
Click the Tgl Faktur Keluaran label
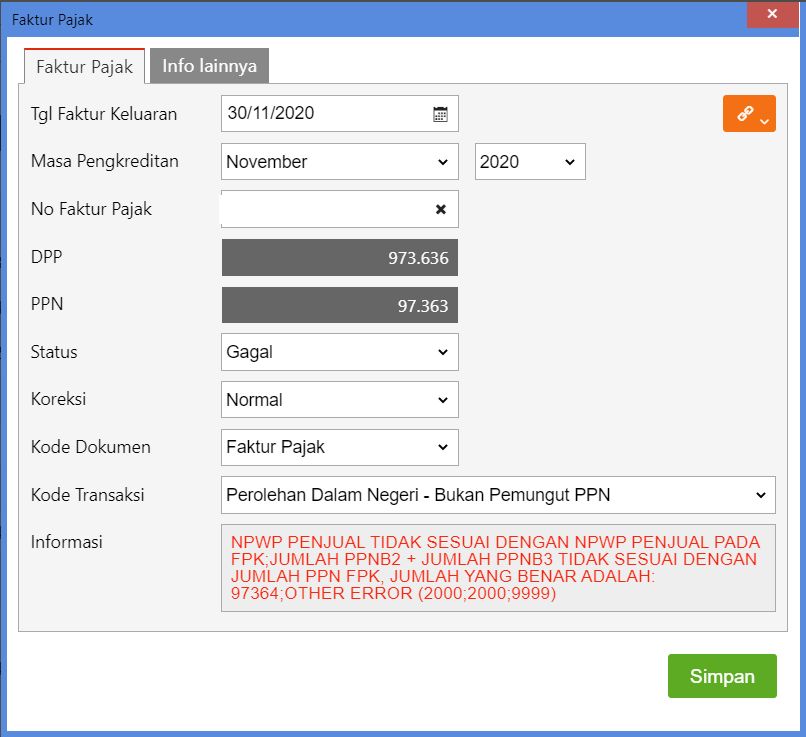tap(104, 114)
